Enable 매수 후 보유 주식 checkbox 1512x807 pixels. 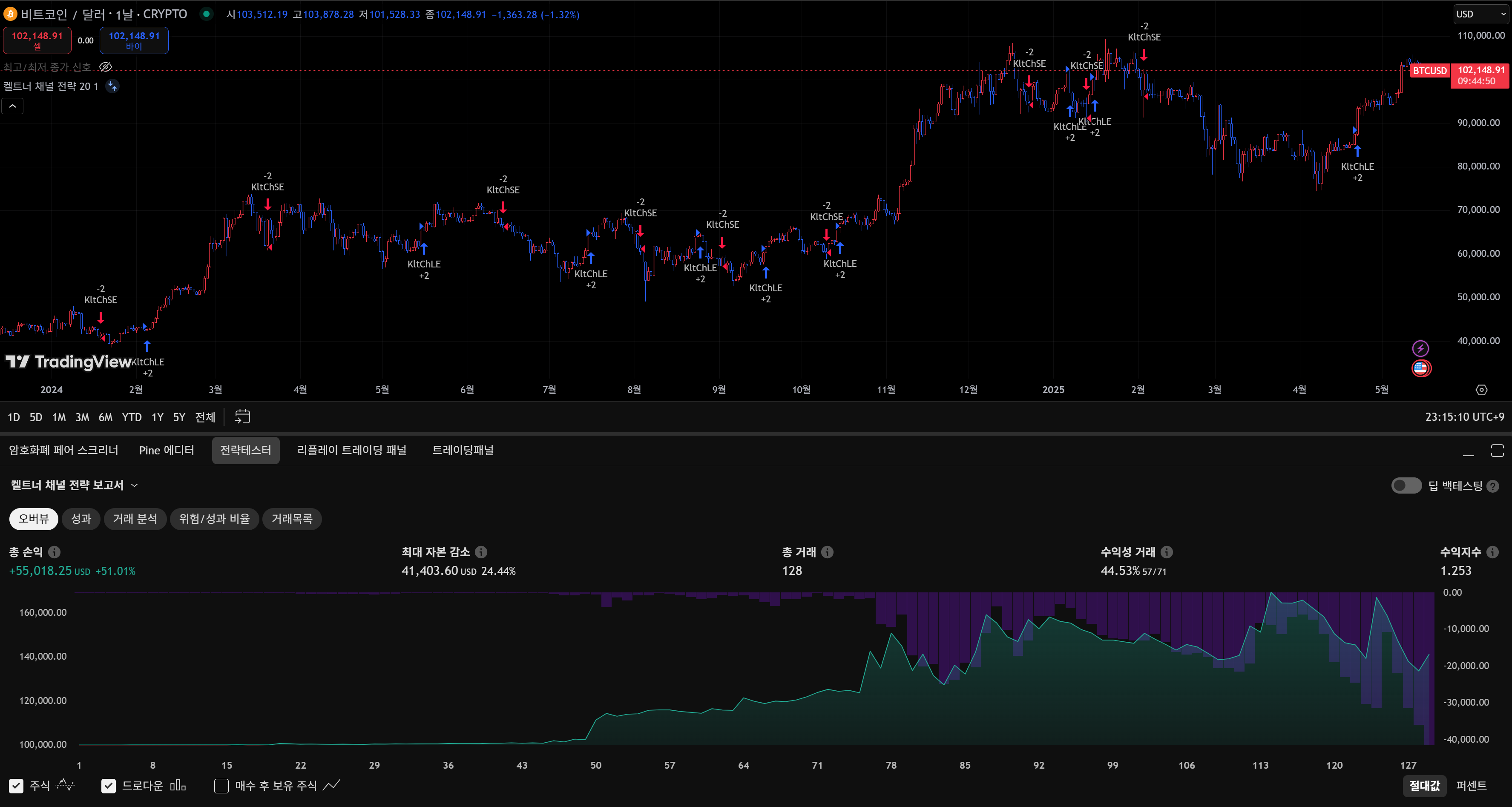(x=221, y=786)
